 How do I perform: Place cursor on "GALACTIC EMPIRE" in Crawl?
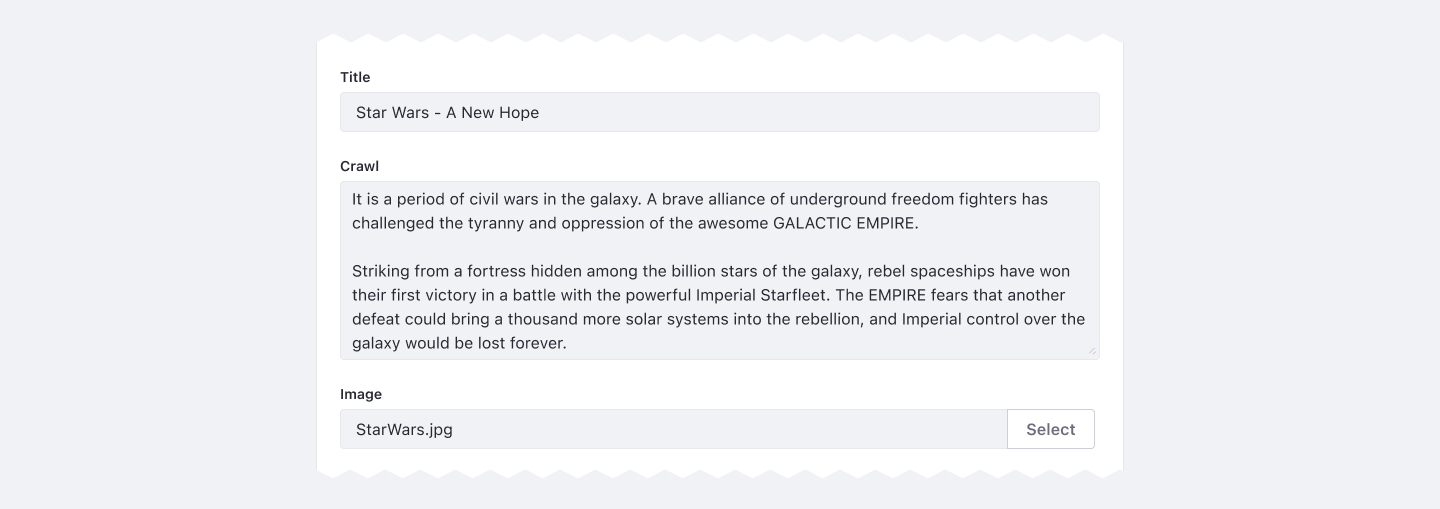click(x=845, y=223)
